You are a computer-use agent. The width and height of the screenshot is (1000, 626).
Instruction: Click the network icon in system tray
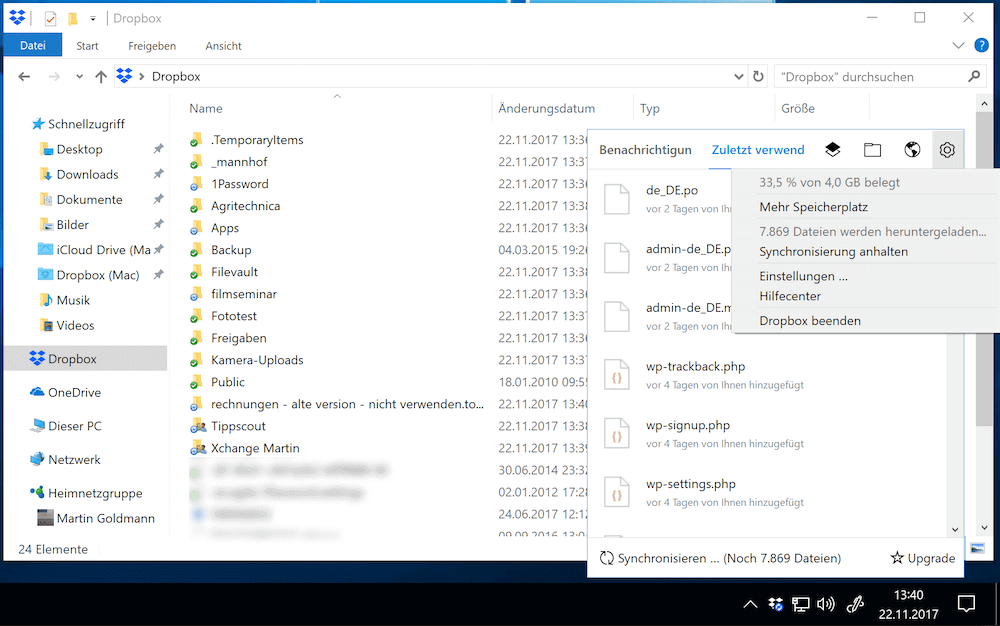click(x=800, y=604)
